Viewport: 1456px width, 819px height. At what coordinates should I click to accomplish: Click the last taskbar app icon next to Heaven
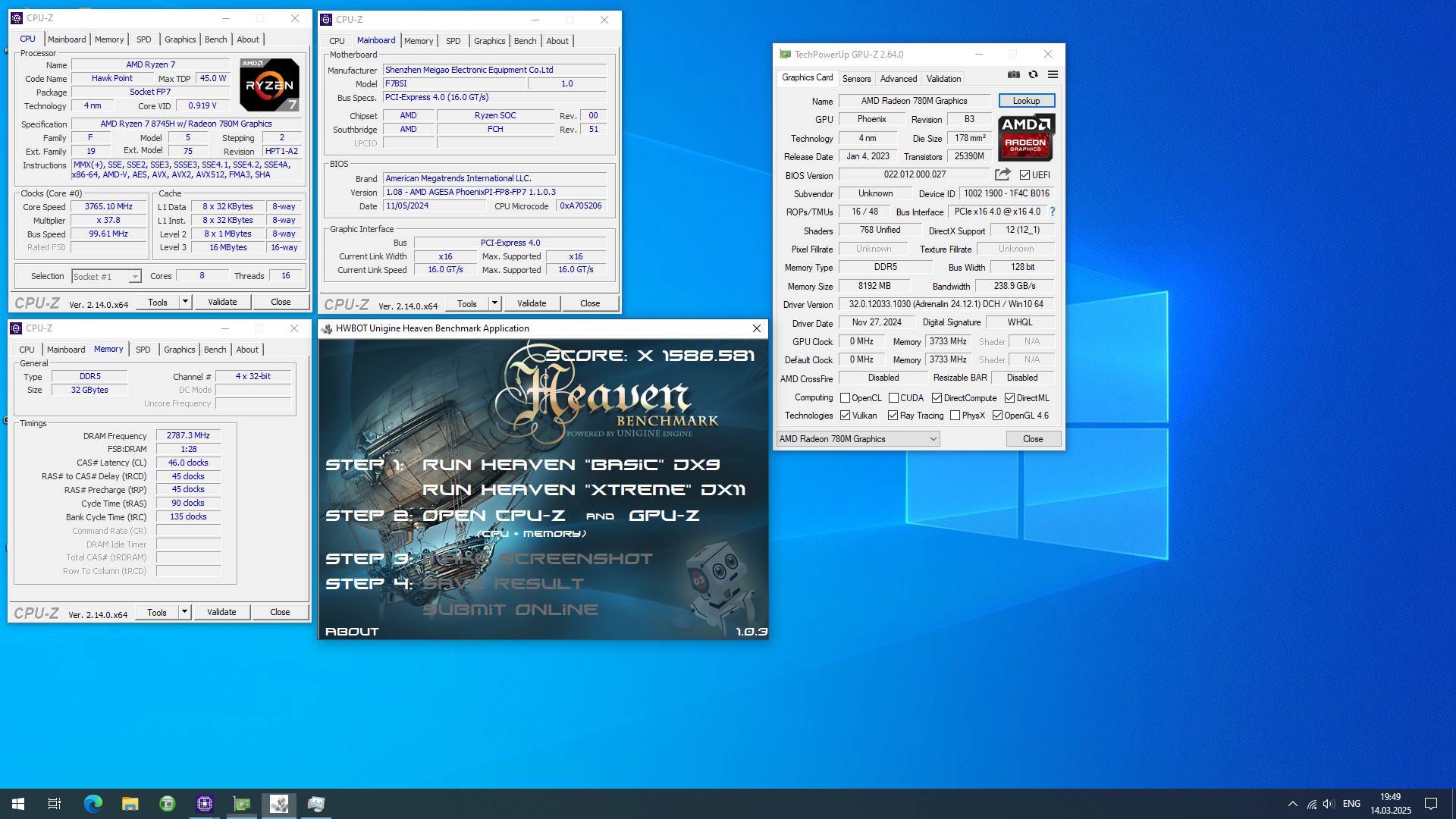316,804
